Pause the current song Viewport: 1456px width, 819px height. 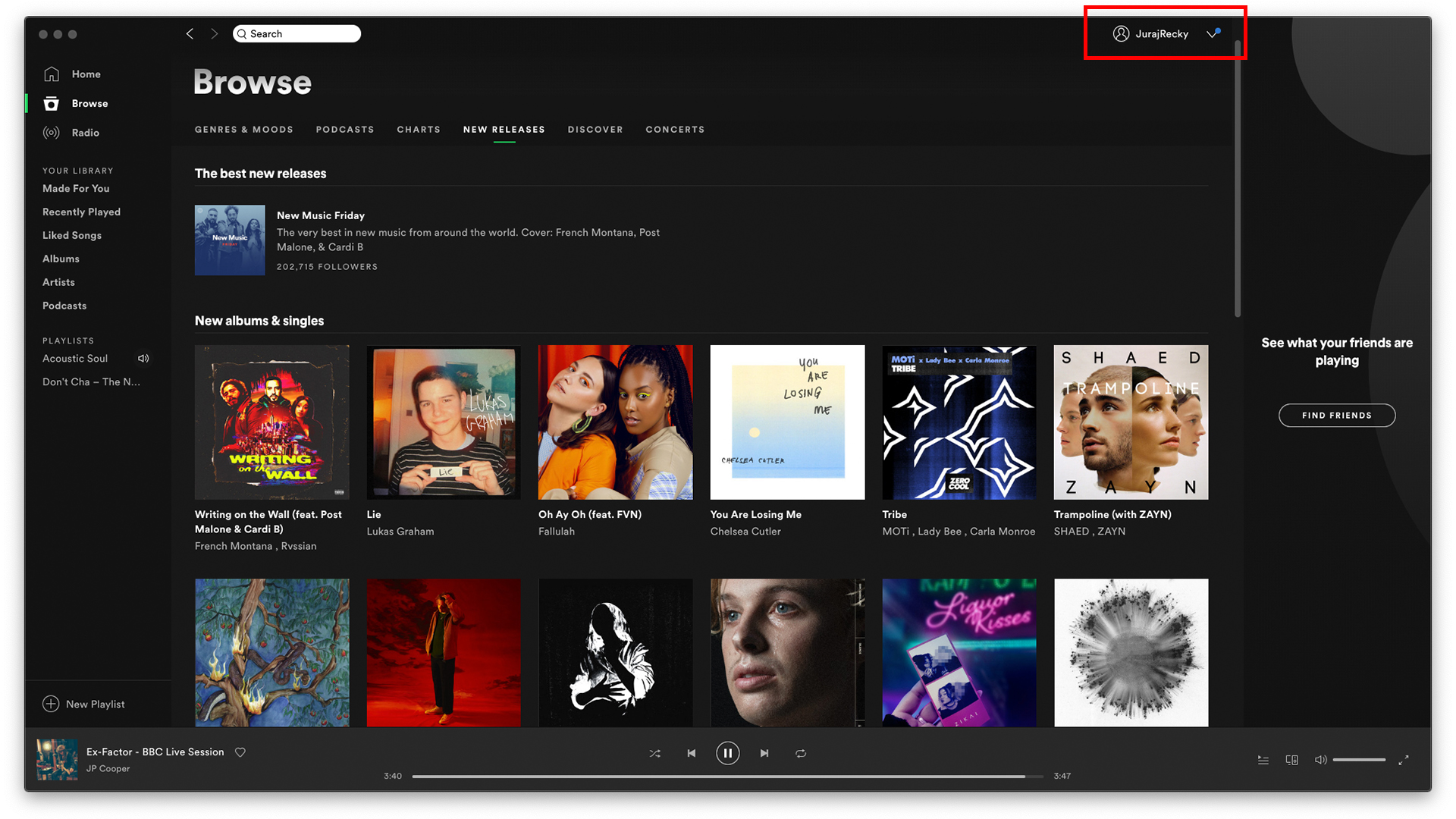coord(728,753)
